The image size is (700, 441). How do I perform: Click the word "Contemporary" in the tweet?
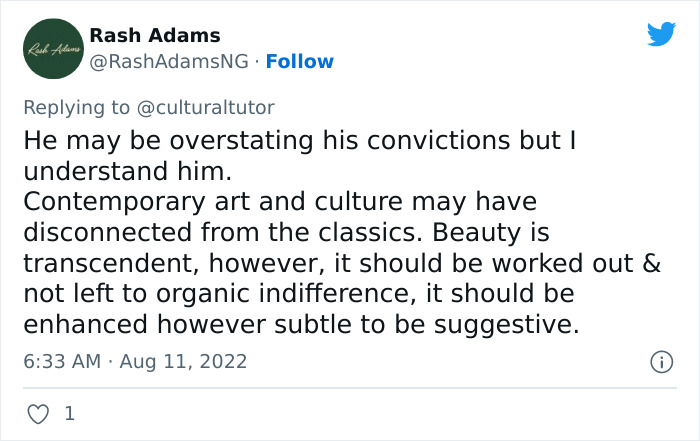(x=114, y=202)
